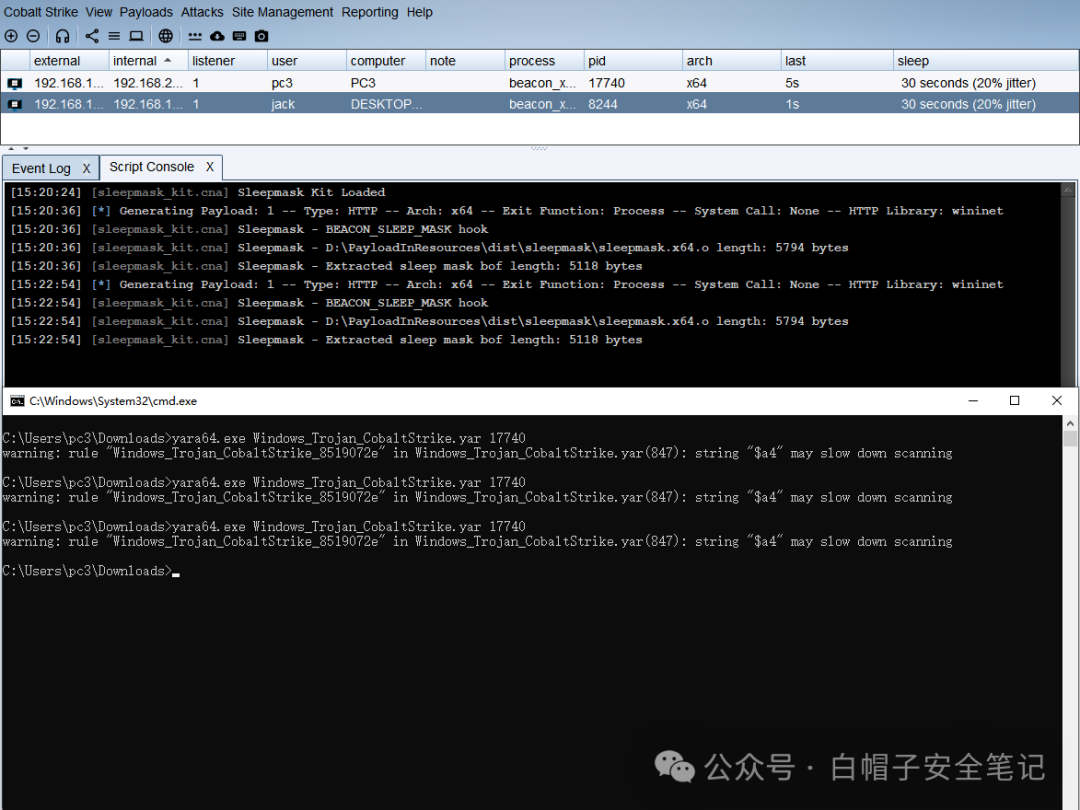Image resolution: width=1080 pixels, height=810 pixels.
Task: Open Keystrokes via the keyboard icon
Action: [x=239, y=36]
